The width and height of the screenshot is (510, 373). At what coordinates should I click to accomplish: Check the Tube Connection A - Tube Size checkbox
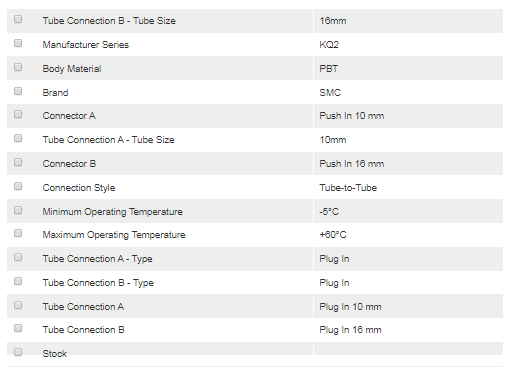pyautogui.click(x=18, y=138)
